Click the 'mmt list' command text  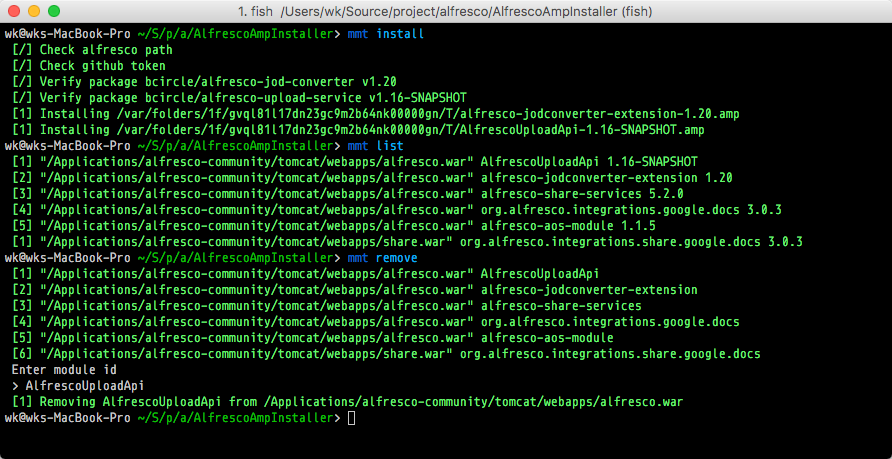point(375,146)
